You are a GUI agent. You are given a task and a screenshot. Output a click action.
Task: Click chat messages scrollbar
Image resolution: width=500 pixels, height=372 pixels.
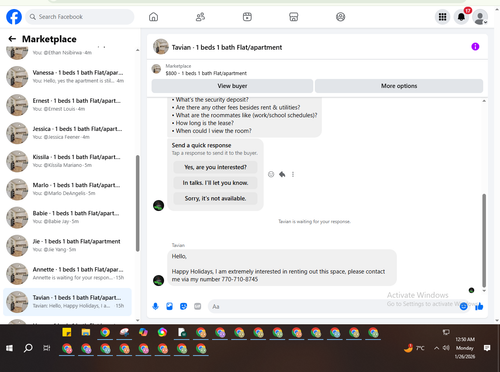[484, 240]
